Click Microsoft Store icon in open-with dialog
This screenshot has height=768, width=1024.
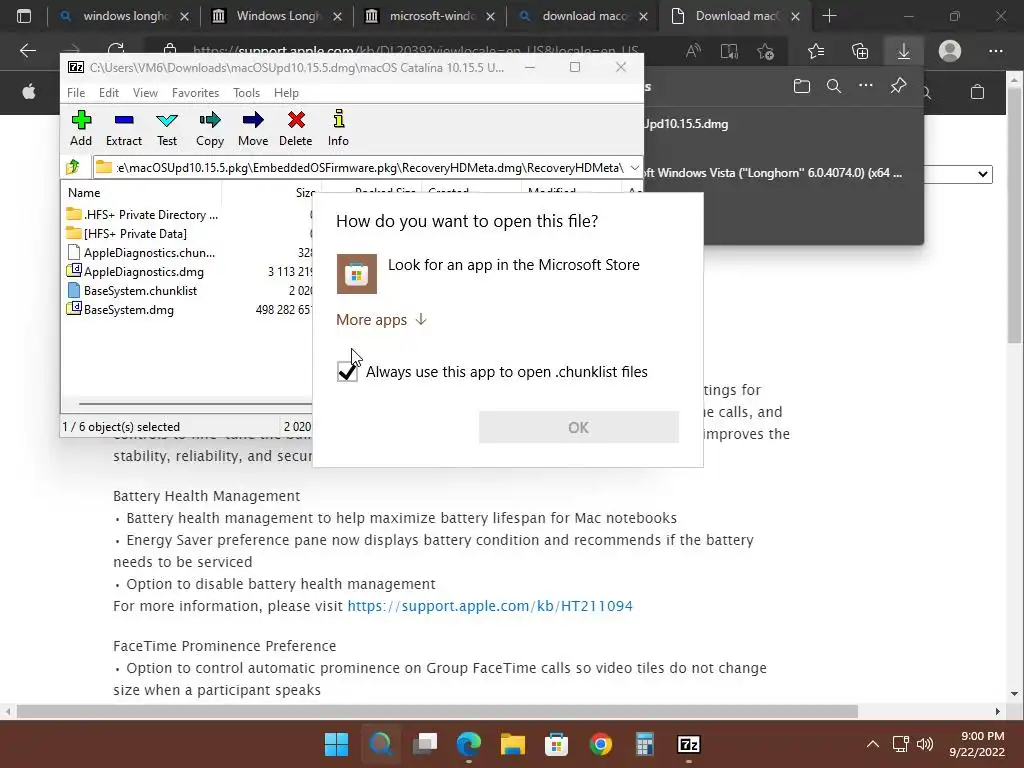pos(357,274)
